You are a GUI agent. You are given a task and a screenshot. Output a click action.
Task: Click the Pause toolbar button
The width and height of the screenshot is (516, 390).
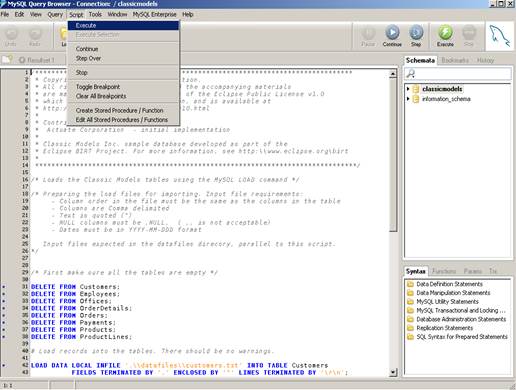(368, 36)
